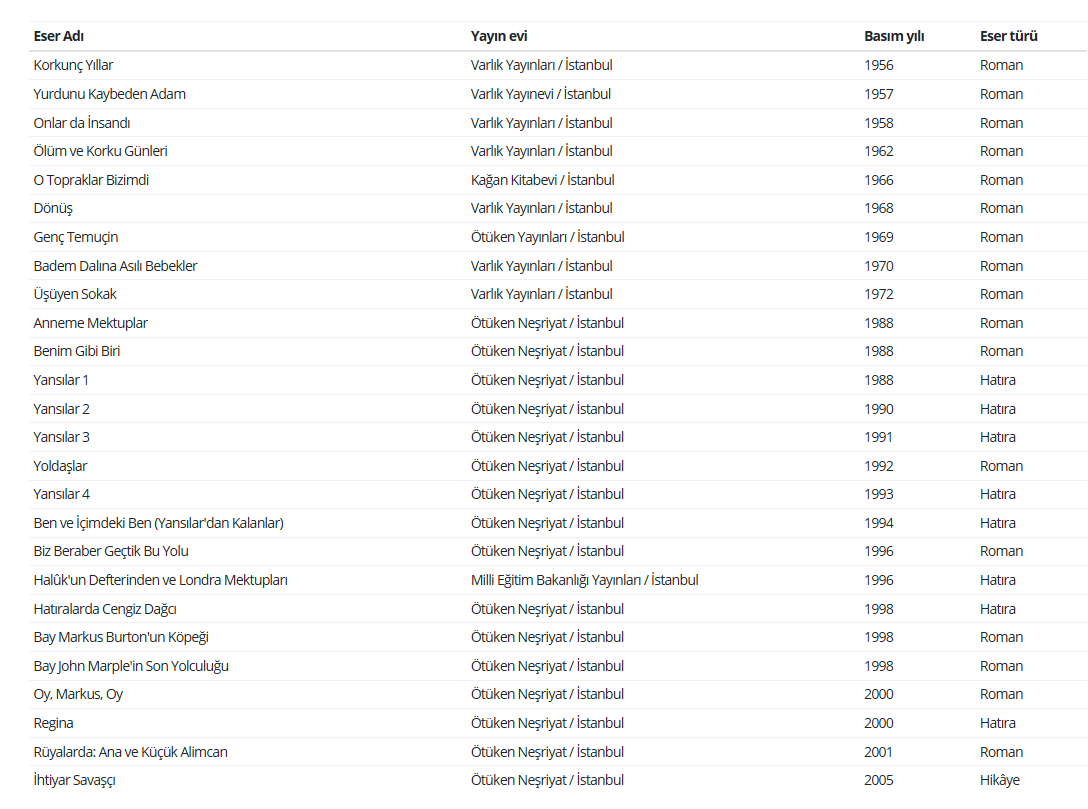Select 'Ben ve İçimdeki Ben (Yansılar'dan Kalanlar)'
1088x809 pixels.
coord(158,523)
